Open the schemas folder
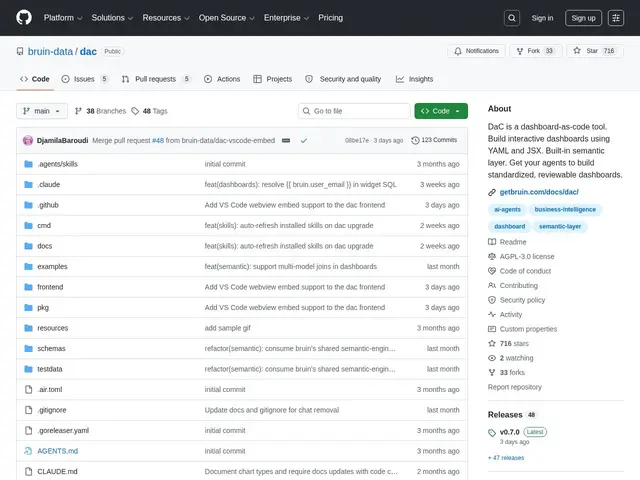This screenshot has width=640, height=480. coord(51,349)
